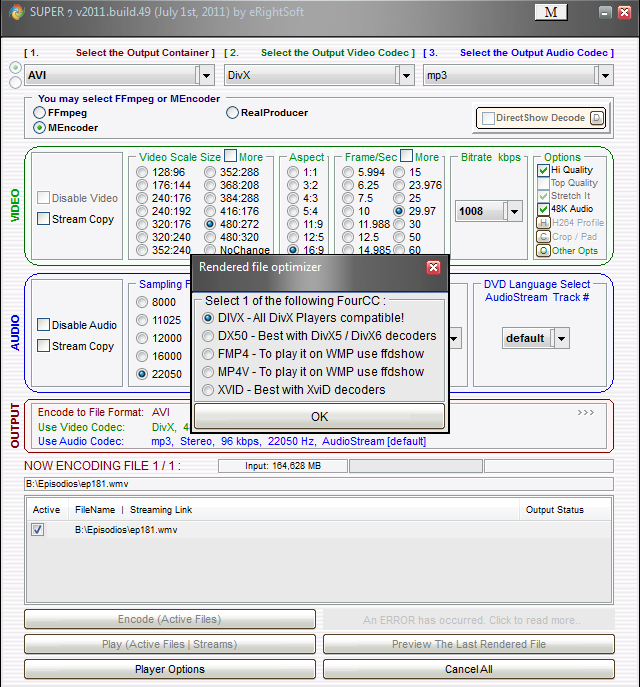Viewport: 640px width, 687px height.
Task: Click the Input 164,628 MB progress field
Action: coord(283,466)
